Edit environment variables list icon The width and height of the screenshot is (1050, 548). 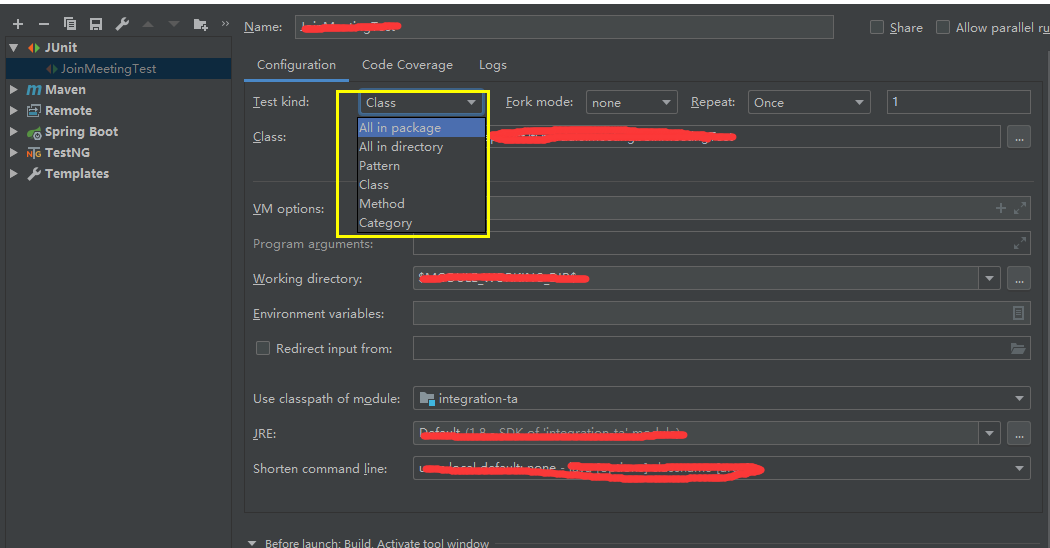point(1019,313)
